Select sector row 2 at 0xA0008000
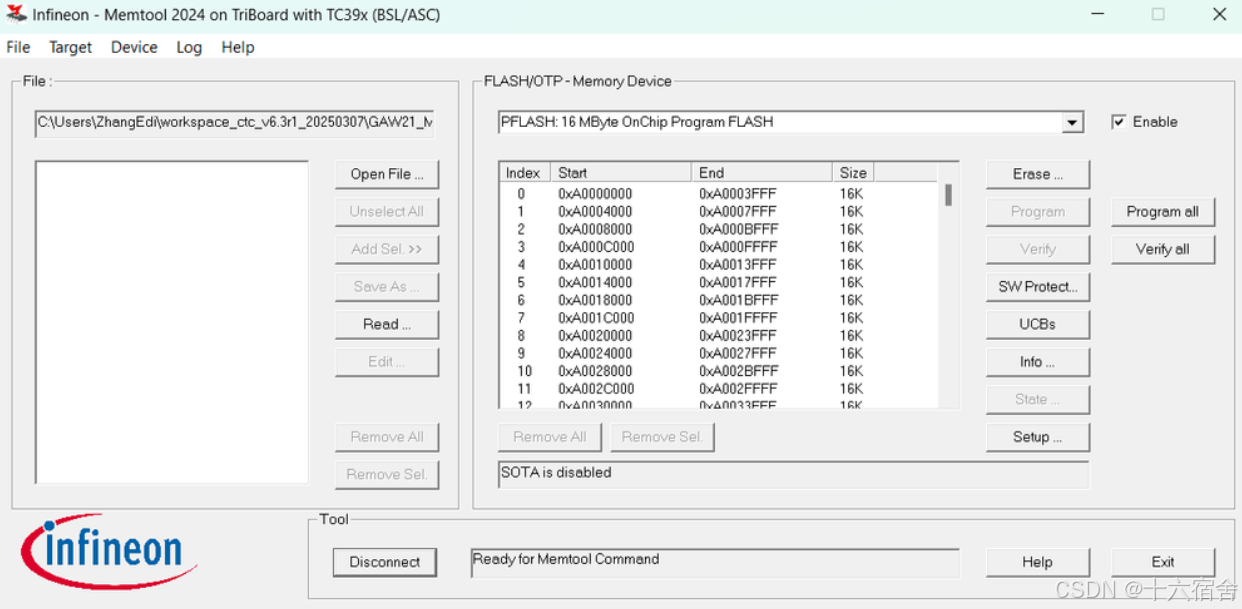This screenshot has width=1242, height=609. pos(719,229)
